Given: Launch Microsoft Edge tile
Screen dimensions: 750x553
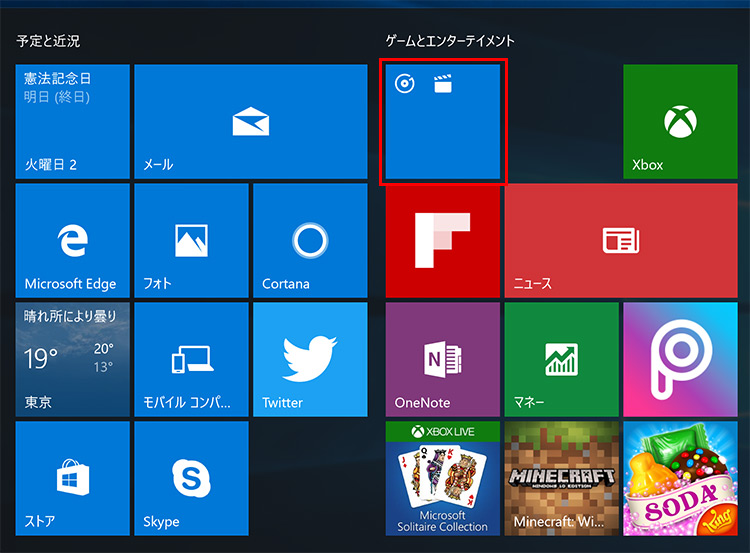Looking at the screenshot, I should click(72, 240).
